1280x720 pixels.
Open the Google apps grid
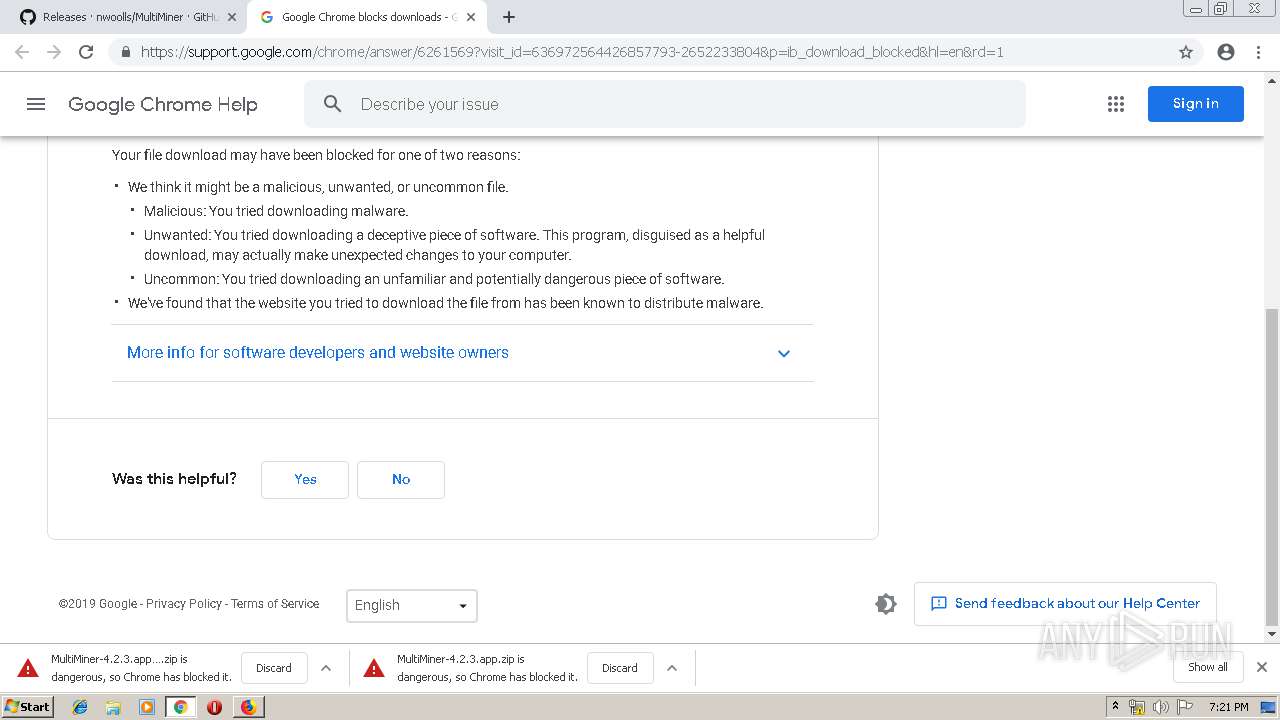[1116, 104]
